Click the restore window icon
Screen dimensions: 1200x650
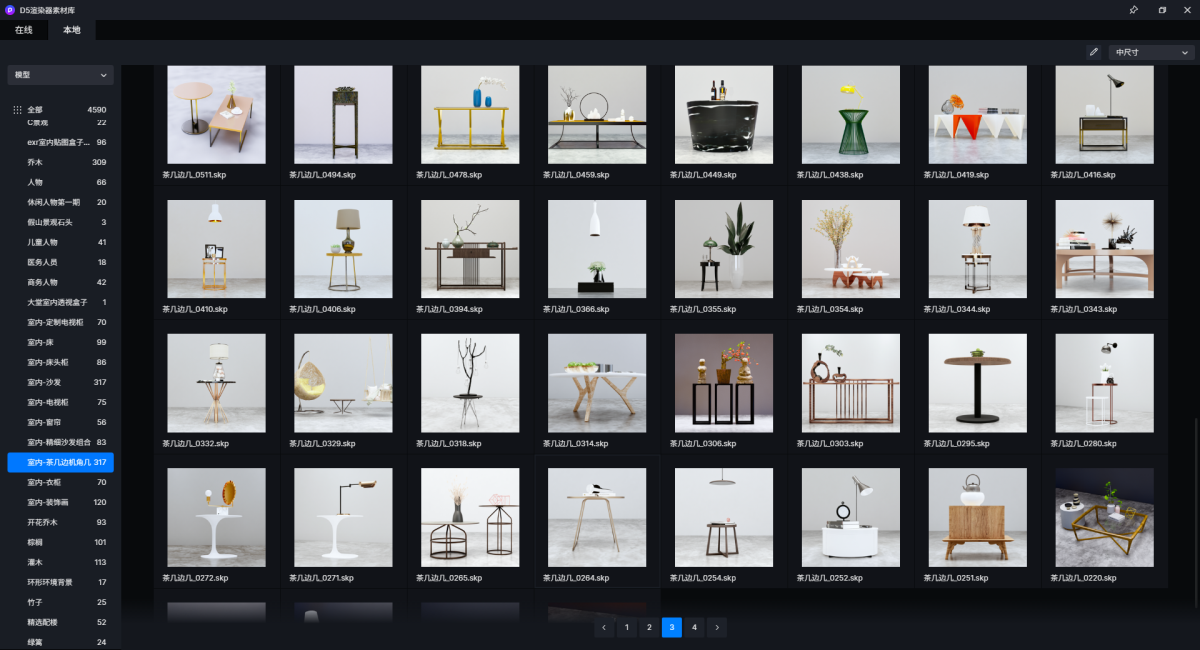click(x=1162, y=10)
